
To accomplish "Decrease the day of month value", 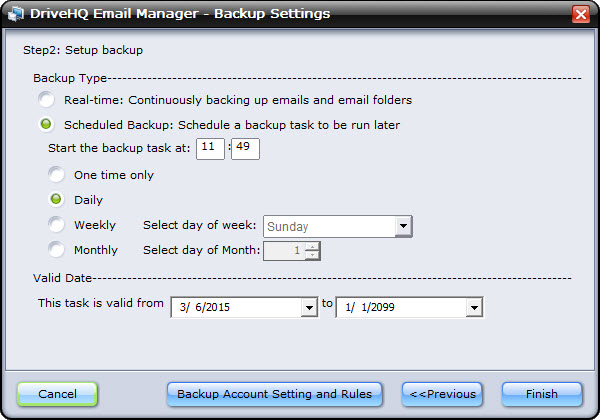I will (313, 255).
